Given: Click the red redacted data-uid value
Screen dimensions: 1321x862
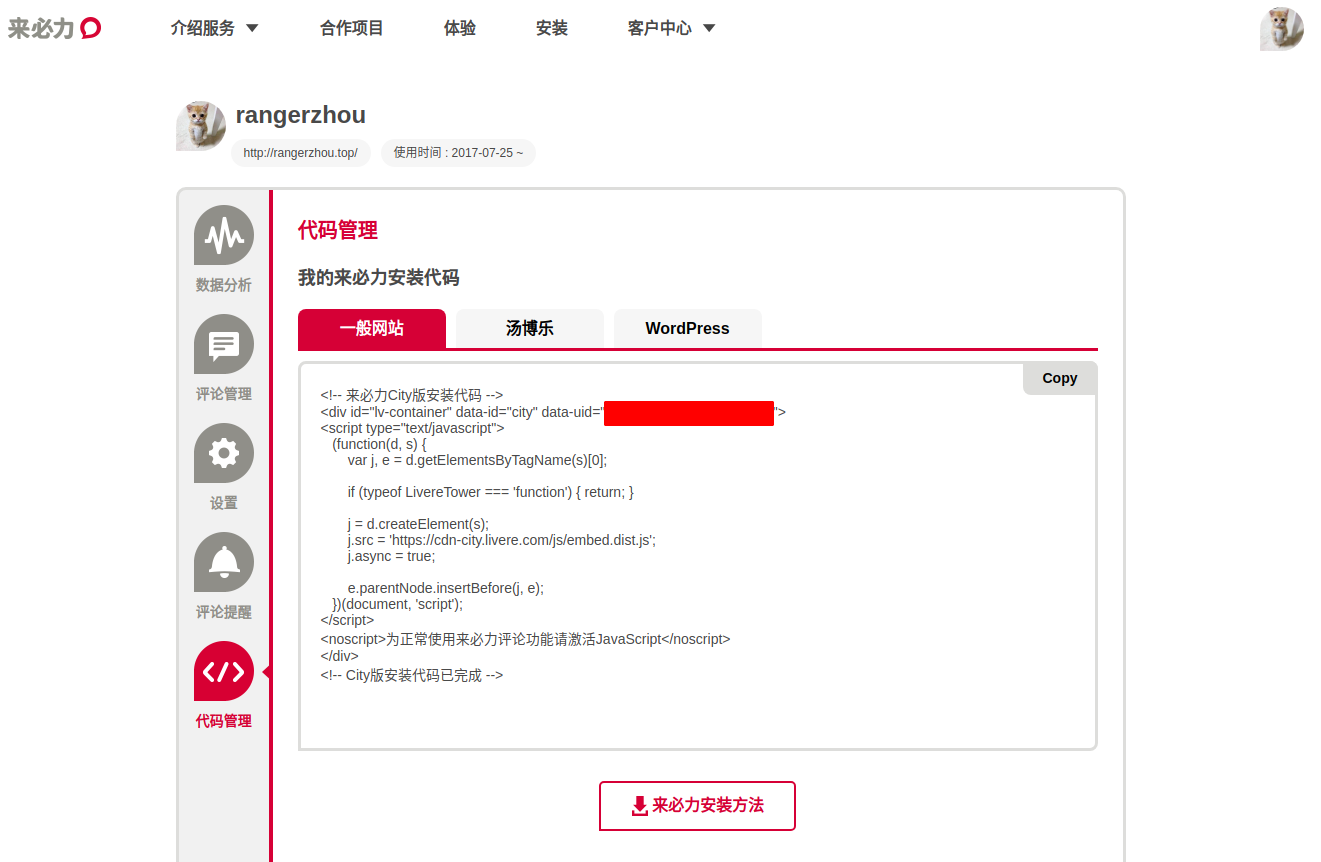Looking at the screenshot, I should click(689, 413).
